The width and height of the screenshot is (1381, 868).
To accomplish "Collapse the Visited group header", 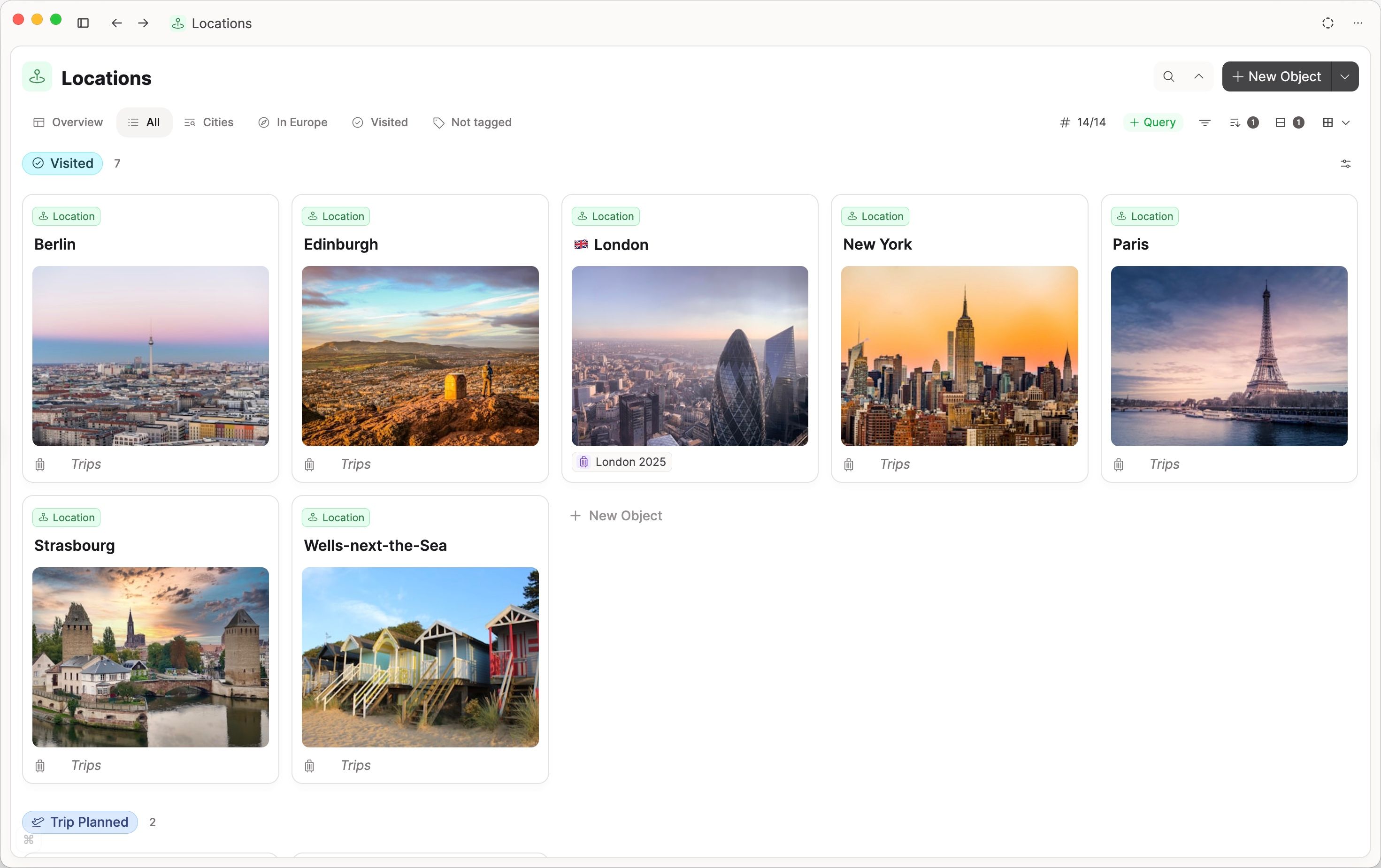I will click(x=62, y=163).
